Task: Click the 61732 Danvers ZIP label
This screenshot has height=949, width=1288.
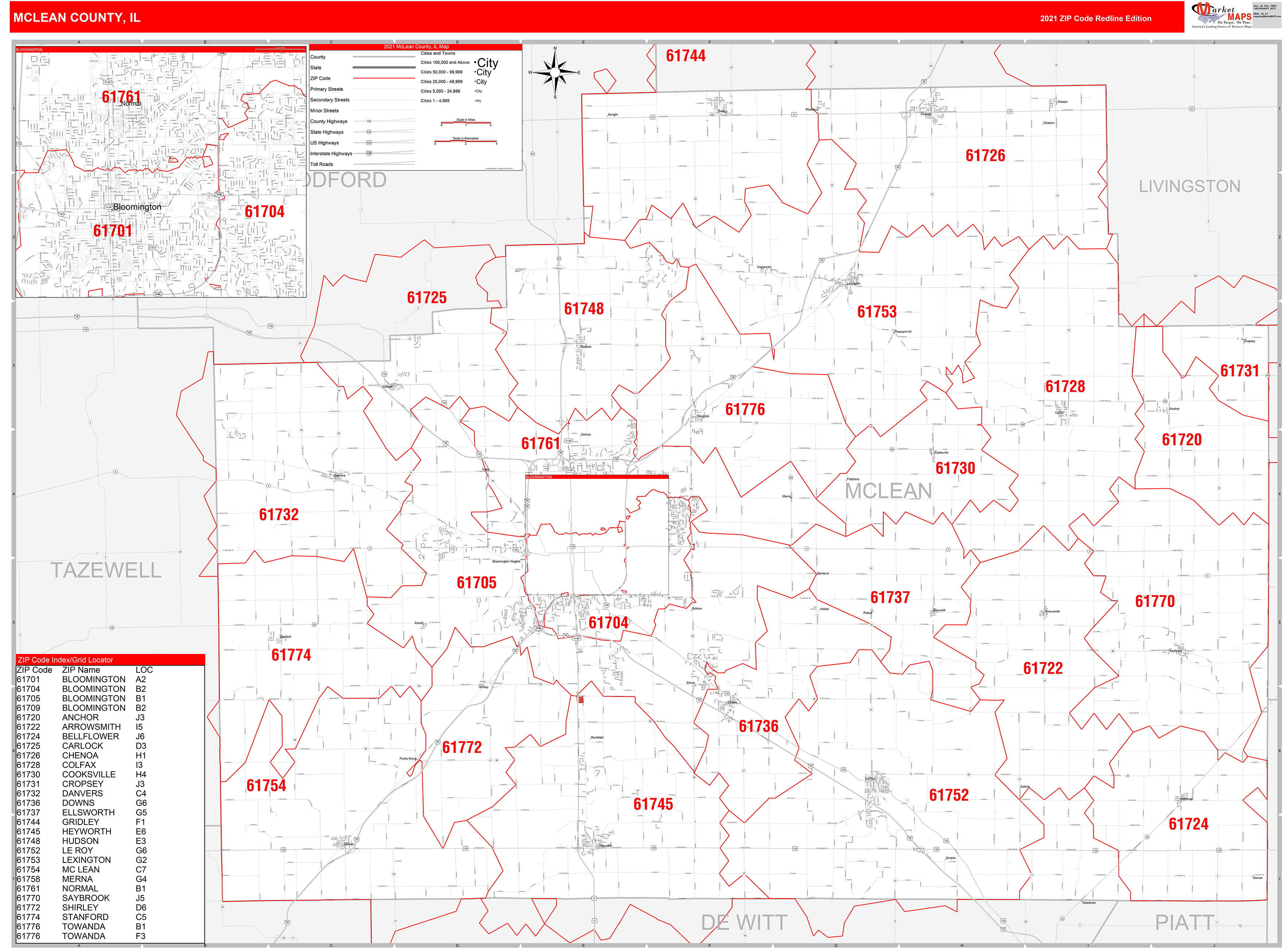Action: (278, 515)
